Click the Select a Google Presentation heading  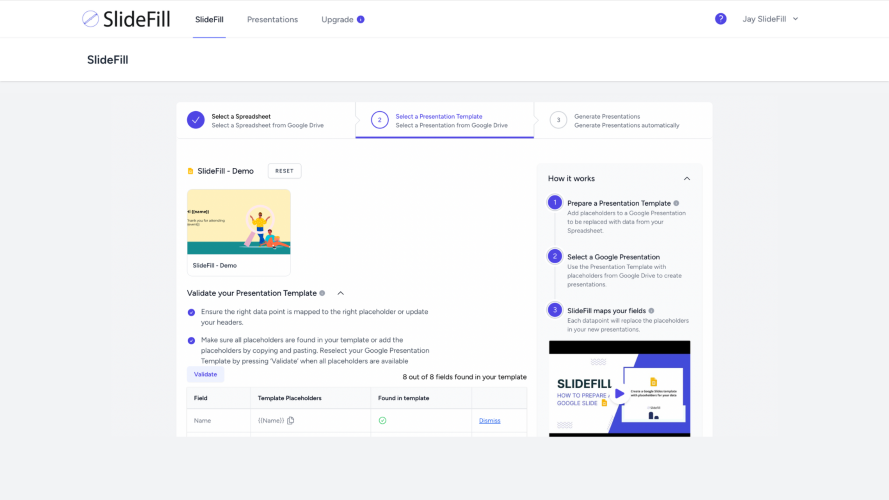pyautogui.click(x=613, y=257)
